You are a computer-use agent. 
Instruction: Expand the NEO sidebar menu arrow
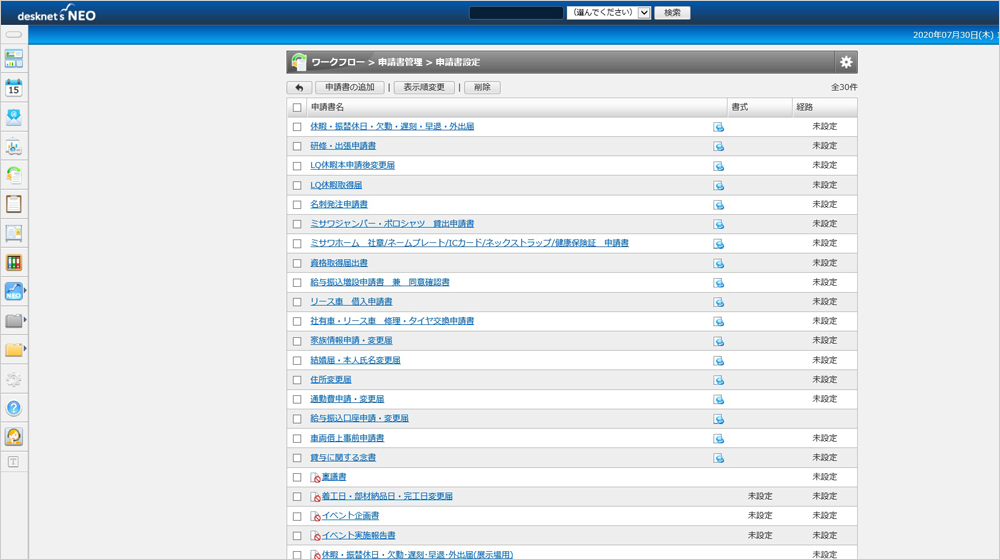[25, 292]
